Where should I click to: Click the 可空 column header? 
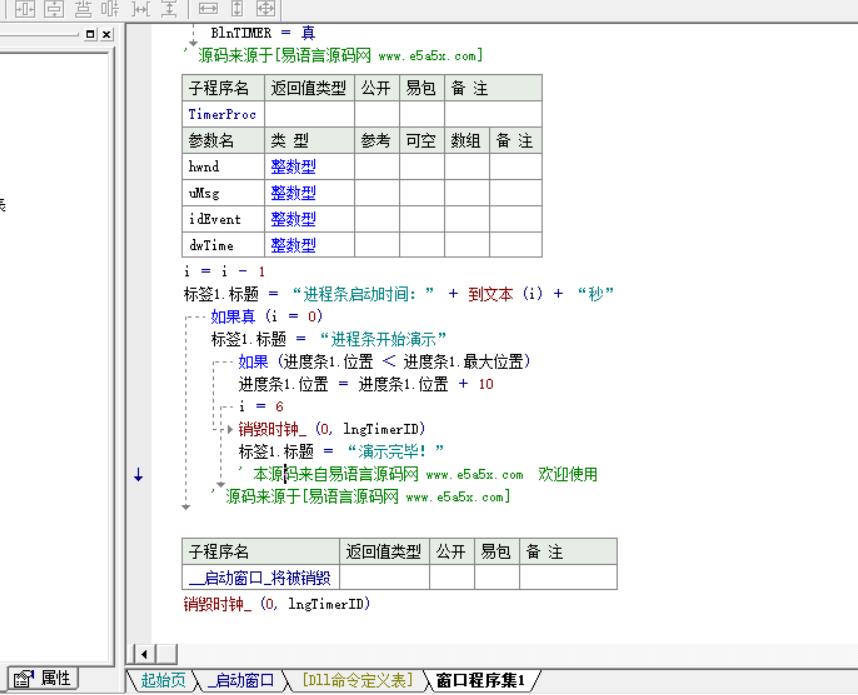[x=422, y=141]
